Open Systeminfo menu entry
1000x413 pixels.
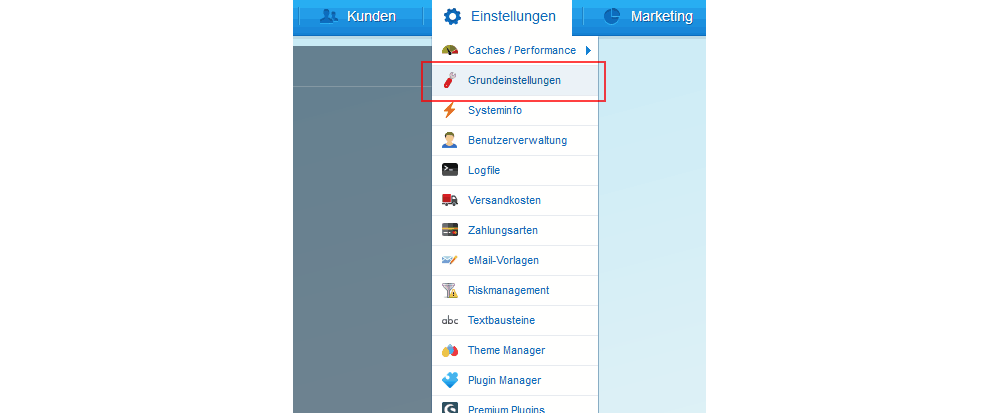(x=515, y=110)
